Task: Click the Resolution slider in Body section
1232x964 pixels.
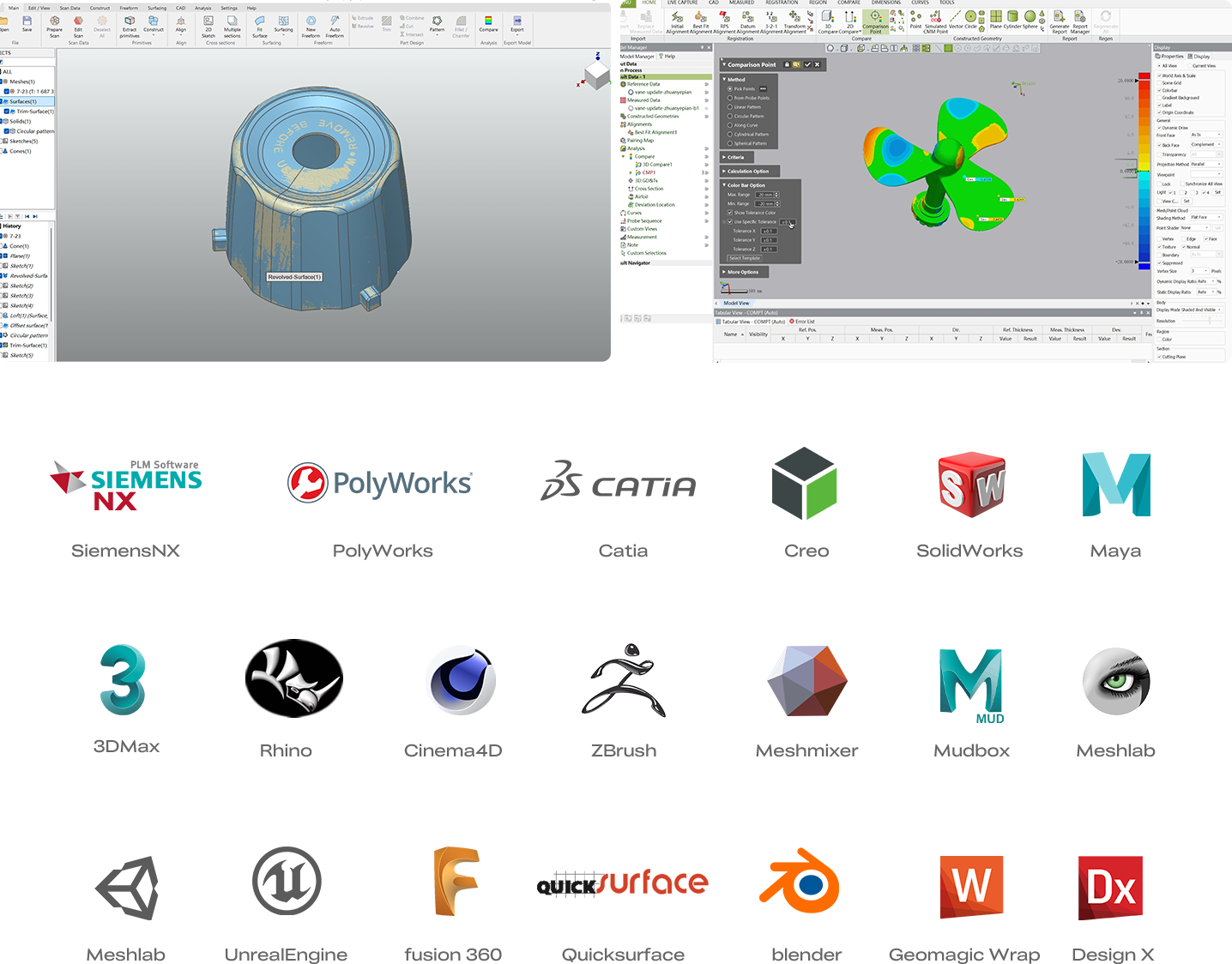Action: (x=1208, y=321)
